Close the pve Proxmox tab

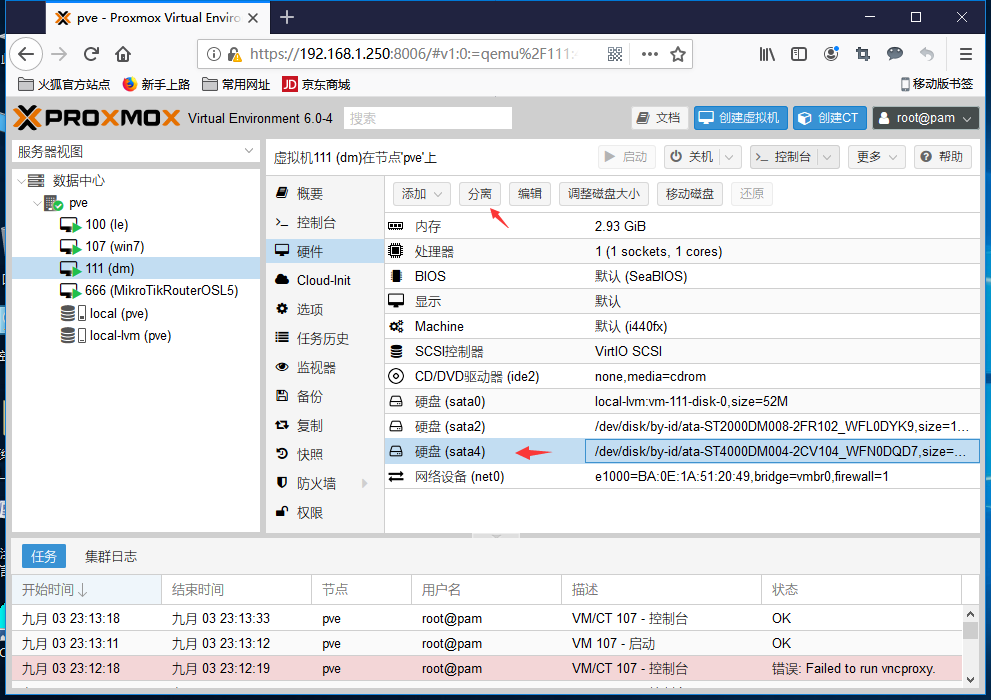click(253, 18)
